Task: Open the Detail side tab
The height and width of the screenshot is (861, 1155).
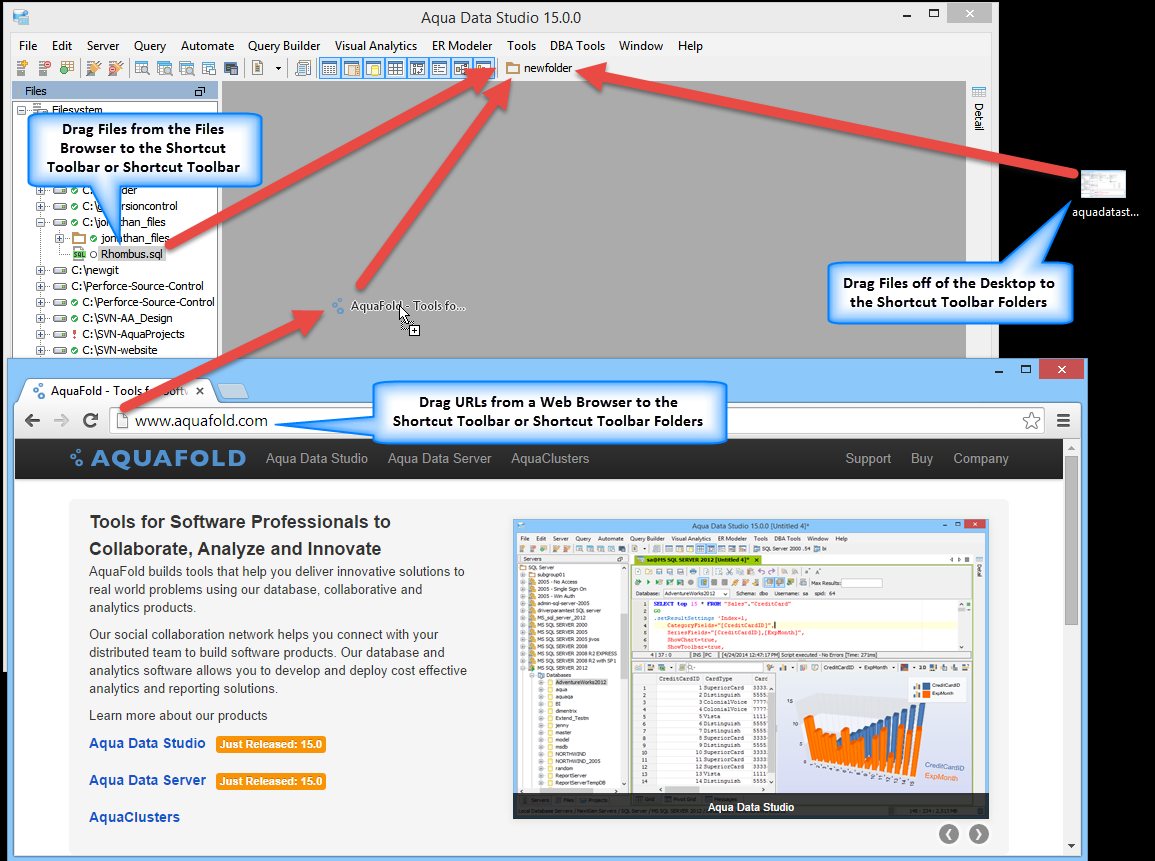Action: click(x=978, y=117)
